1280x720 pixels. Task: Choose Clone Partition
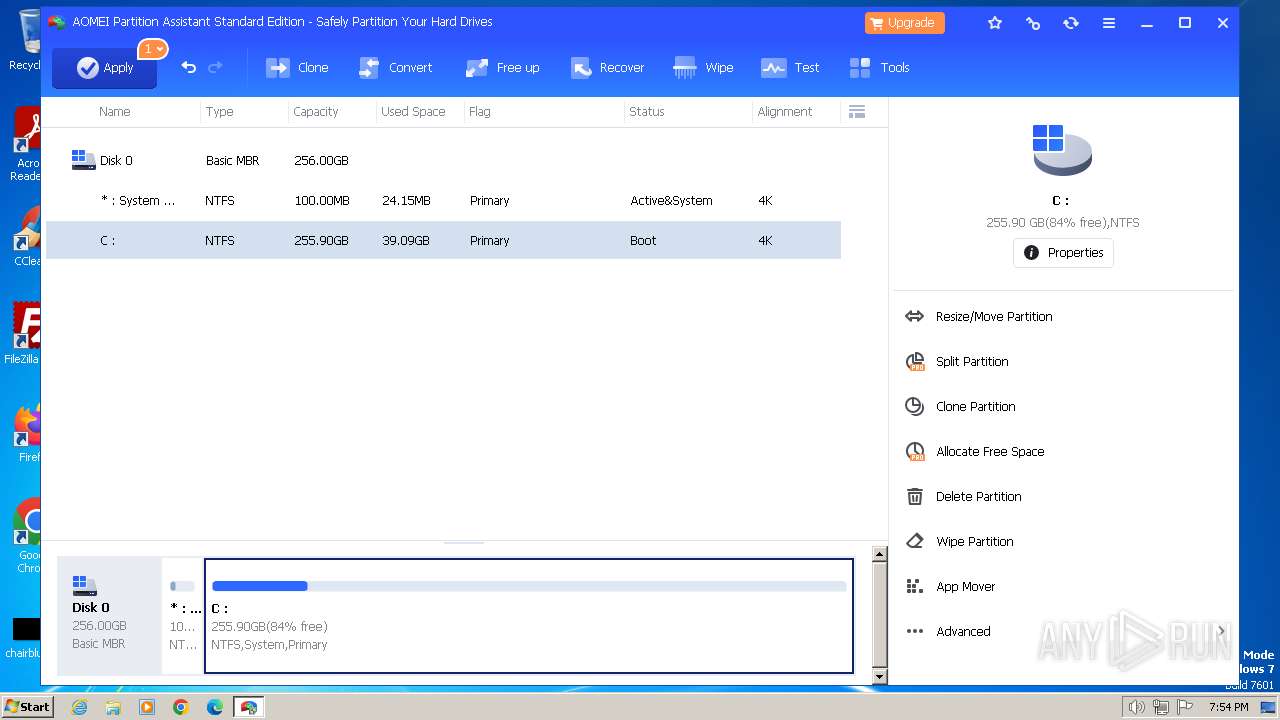976,406
